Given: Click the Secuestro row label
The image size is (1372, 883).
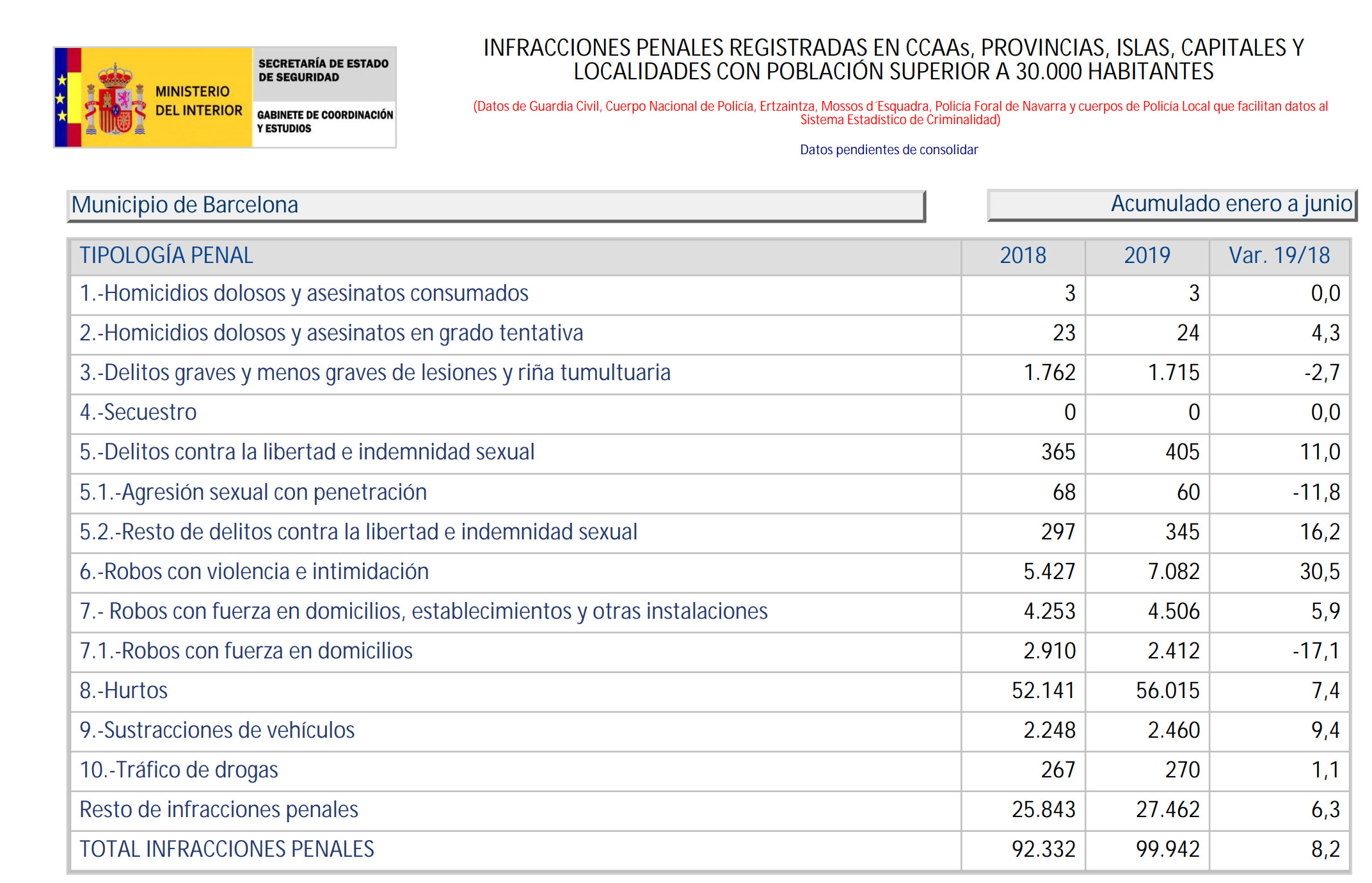Looking at the screenshot, I should (x=137, y=413).
